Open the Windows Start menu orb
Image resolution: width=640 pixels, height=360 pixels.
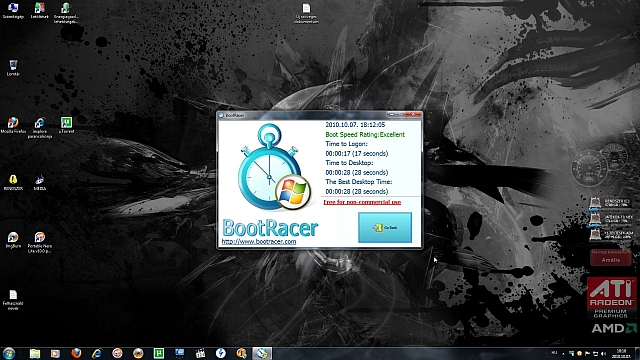pos(9,353)
